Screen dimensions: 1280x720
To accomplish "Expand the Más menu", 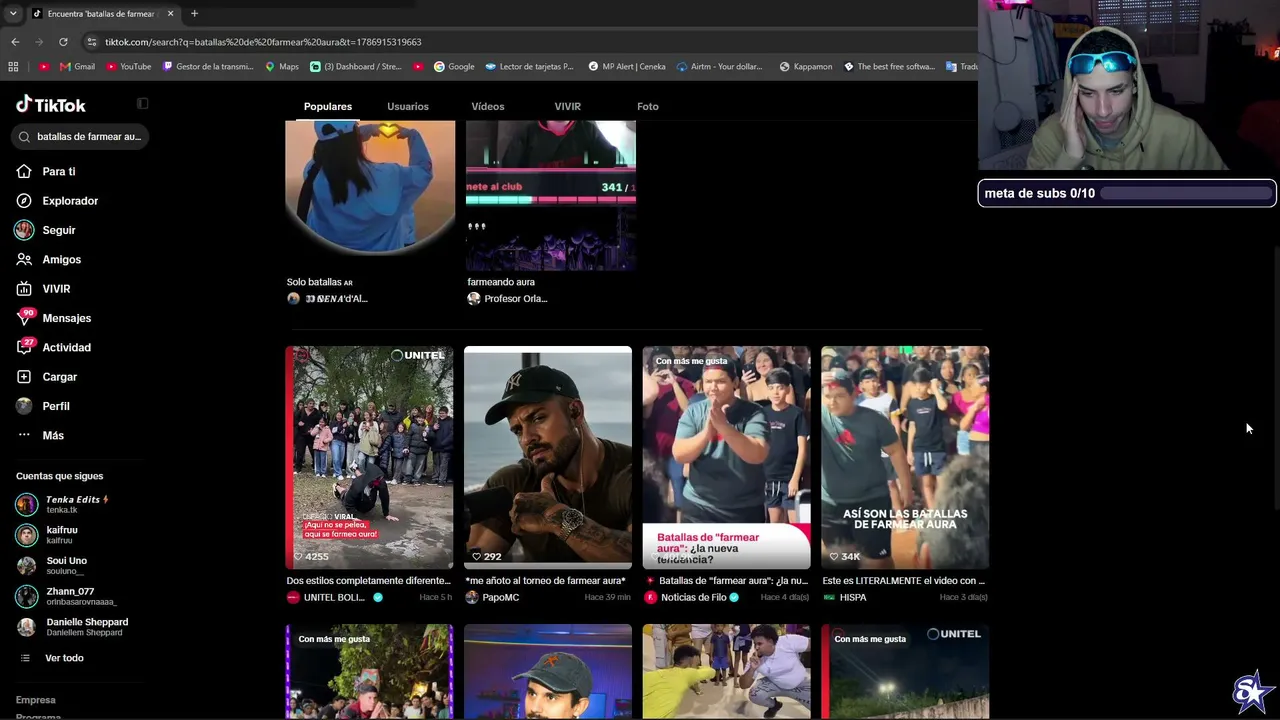I will (x=40, y=435).
